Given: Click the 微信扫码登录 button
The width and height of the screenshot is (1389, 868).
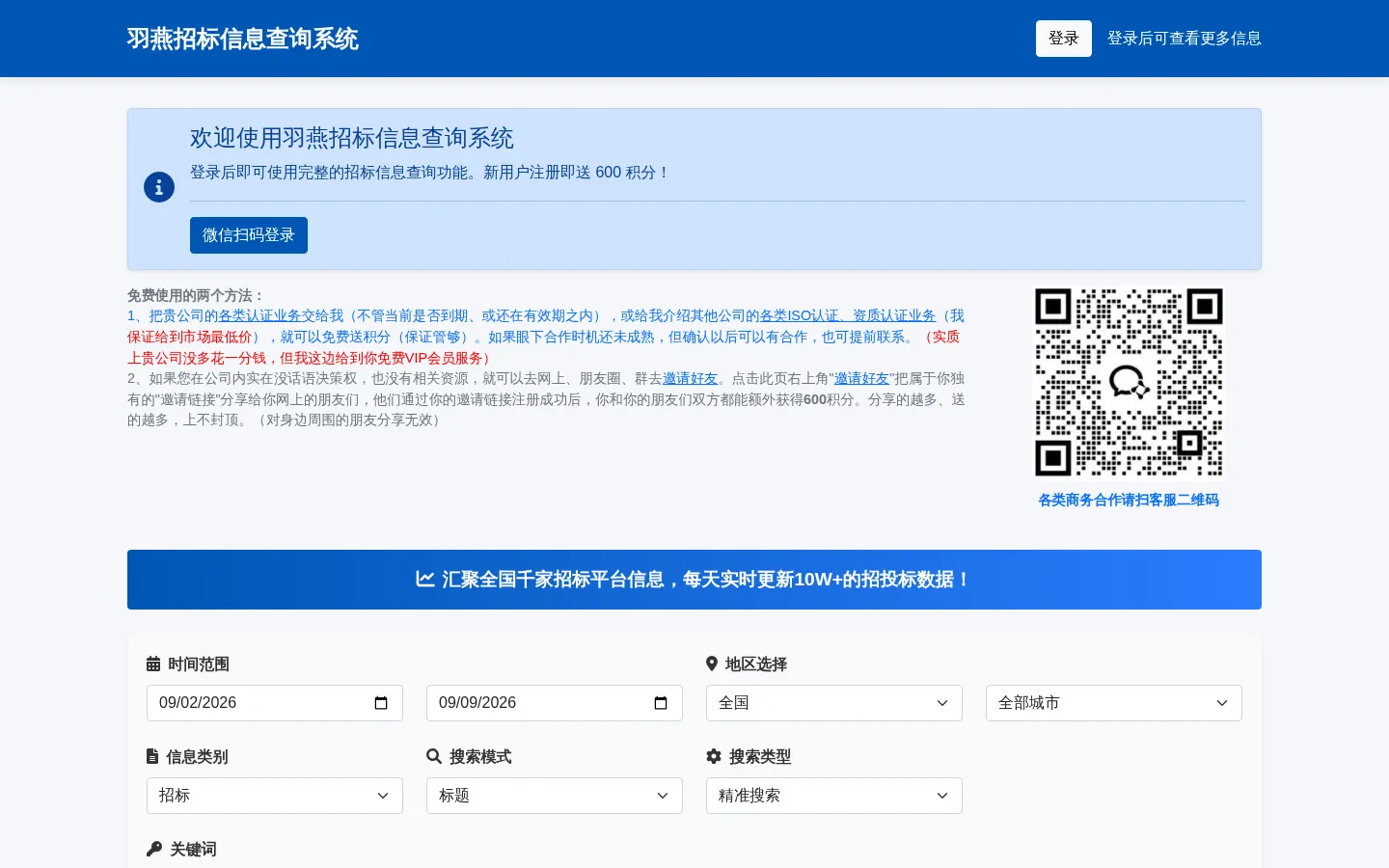Looking at the screenshot, I should [249, 235].
